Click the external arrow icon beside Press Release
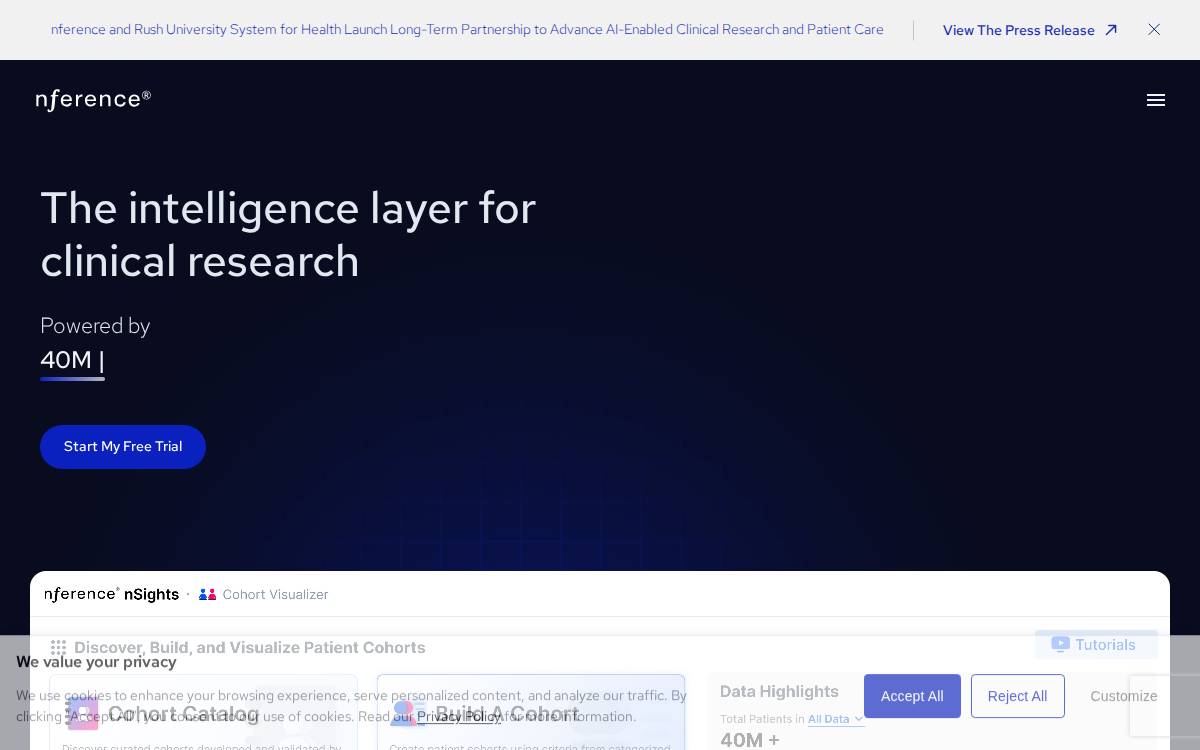 [1110, 30]
